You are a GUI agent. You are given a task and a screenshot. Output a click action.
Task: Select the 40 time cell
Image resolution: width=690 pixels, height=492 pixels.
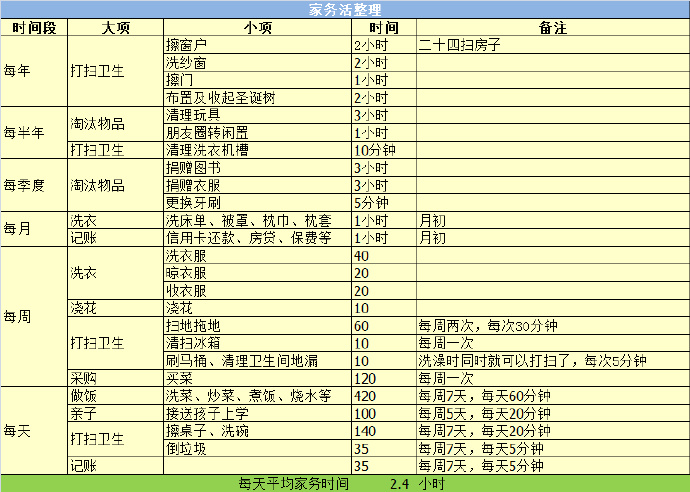(384, 255)
